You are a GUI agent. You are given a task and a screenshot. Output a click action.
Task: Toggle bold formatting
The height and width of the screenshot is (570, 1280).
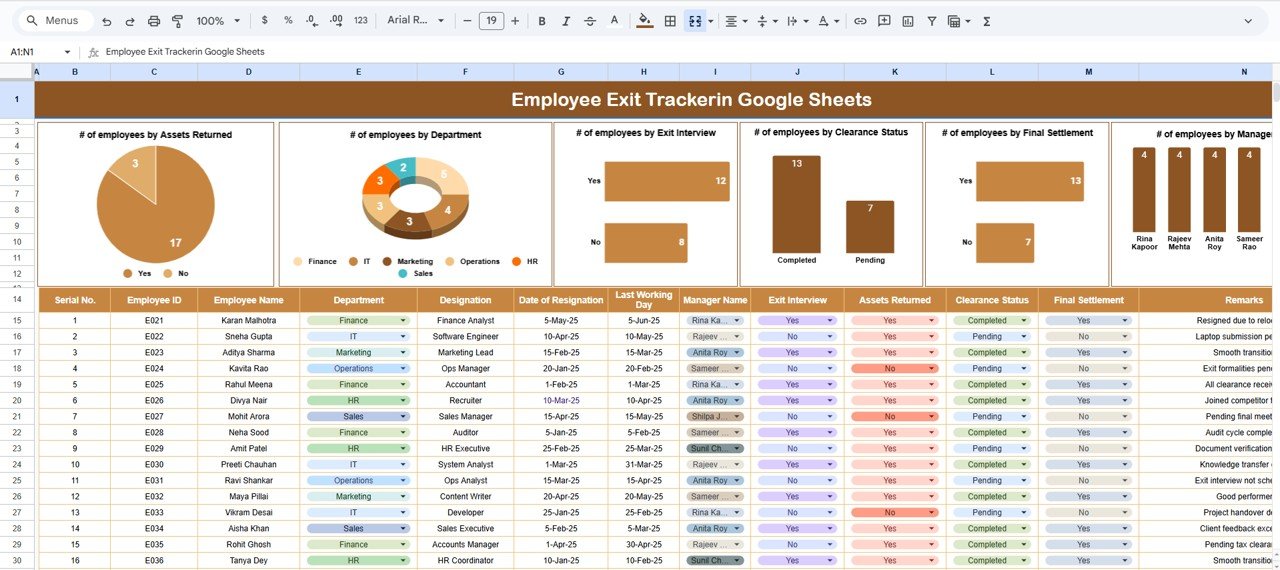coord(542,21)
